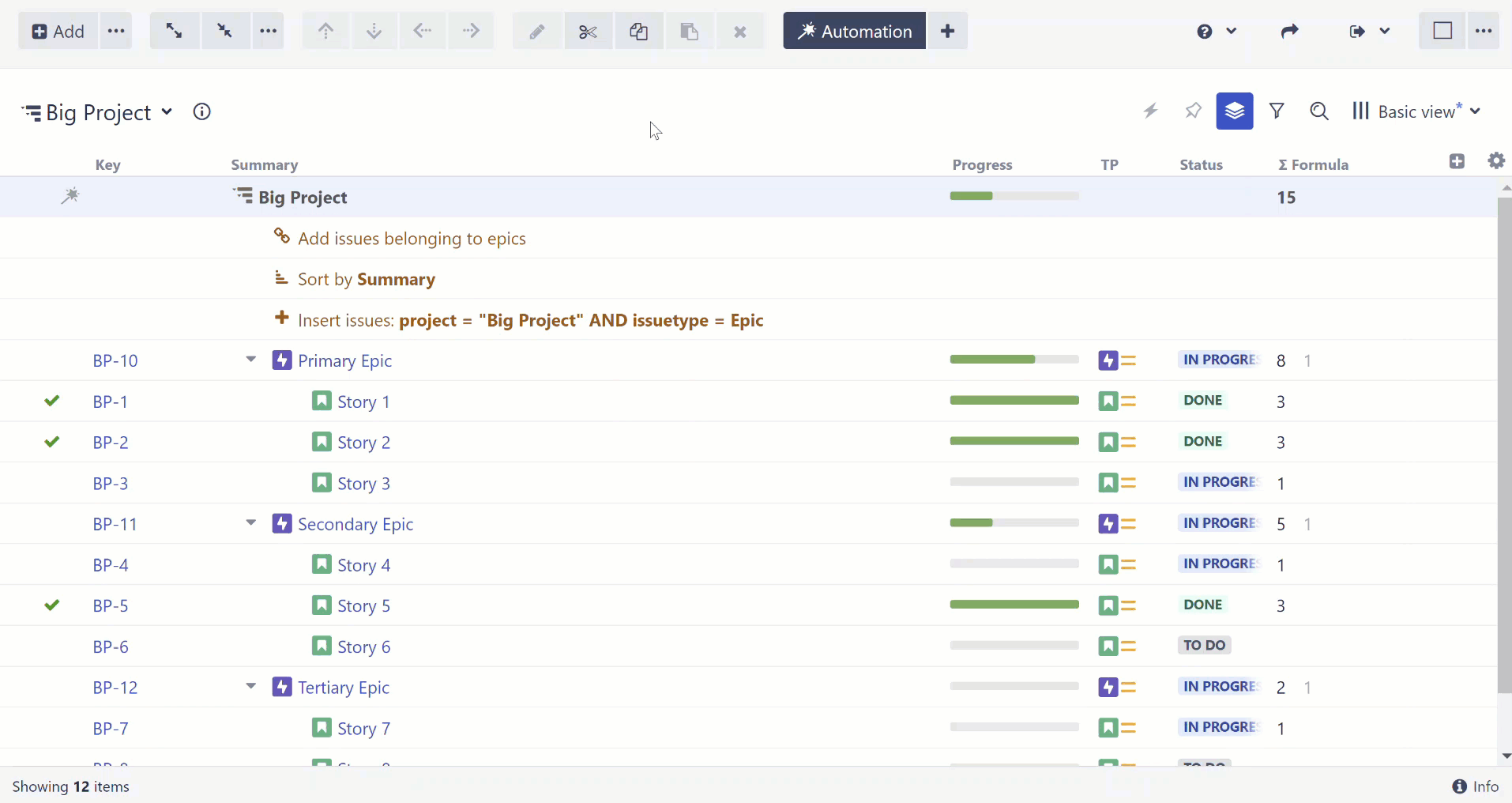Open the filter funnel icon
The height and width of the screenshot is (803, 1512).
(x=1277, y=111)
